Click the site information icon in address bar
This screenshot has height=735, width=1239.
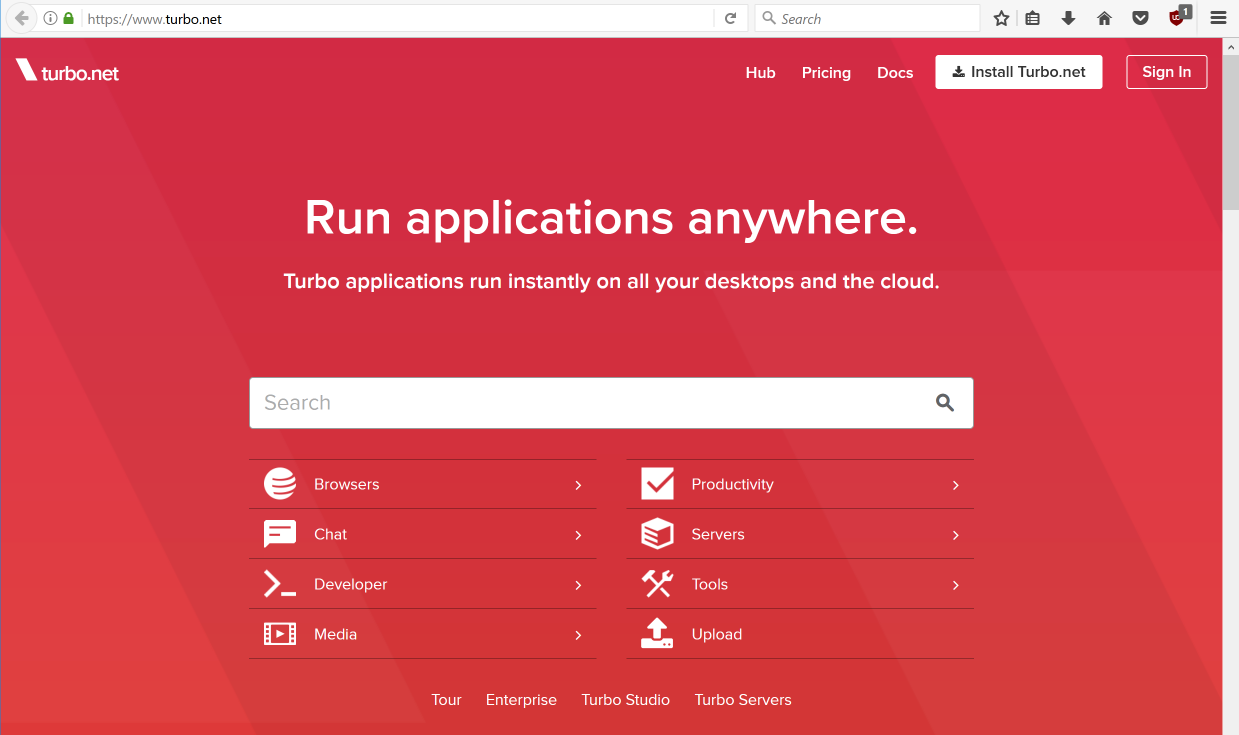coord(50,18)
